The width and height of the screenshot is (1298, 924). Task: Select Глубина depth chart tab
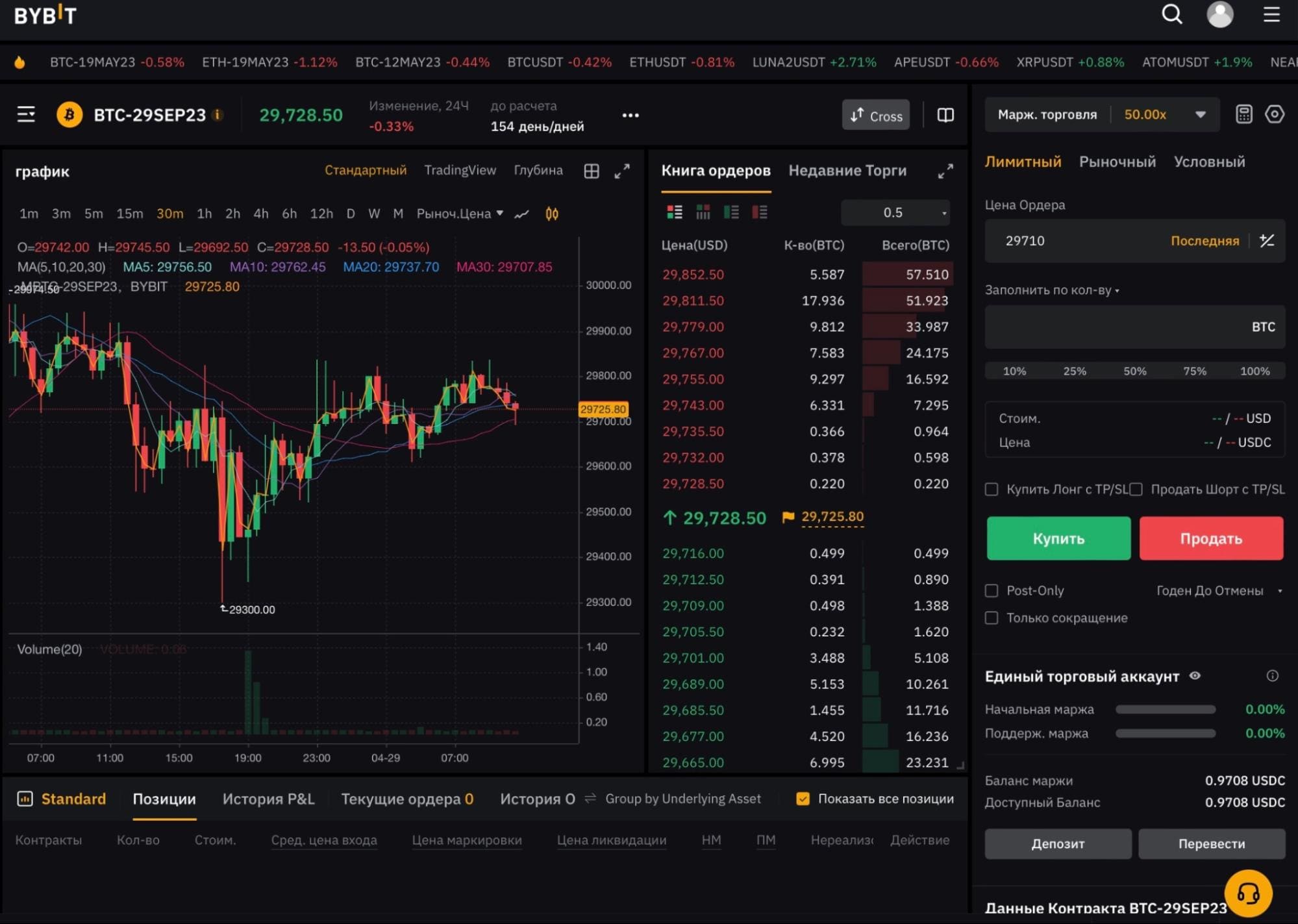[538, 170]
